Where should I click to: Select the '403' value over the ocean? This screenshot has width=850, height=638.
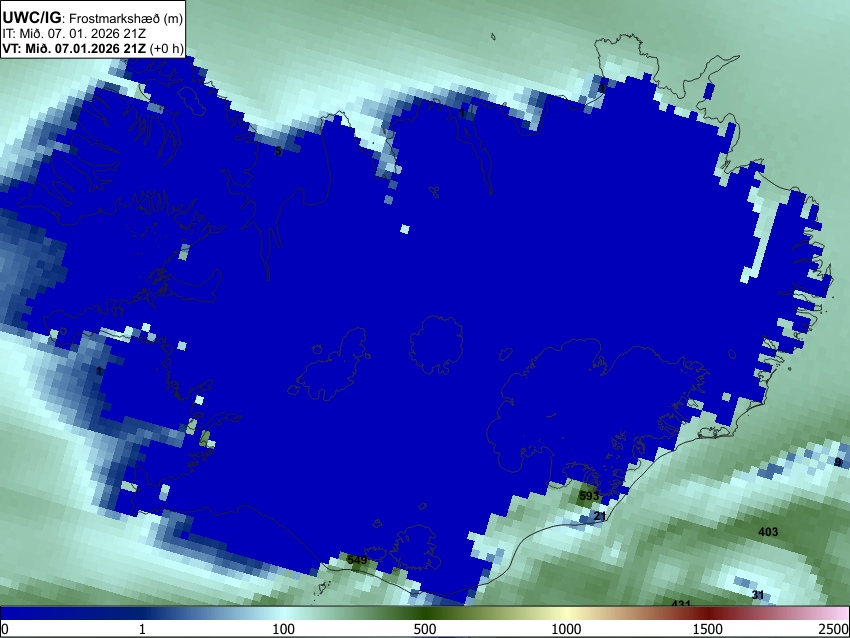click(768, 532)
